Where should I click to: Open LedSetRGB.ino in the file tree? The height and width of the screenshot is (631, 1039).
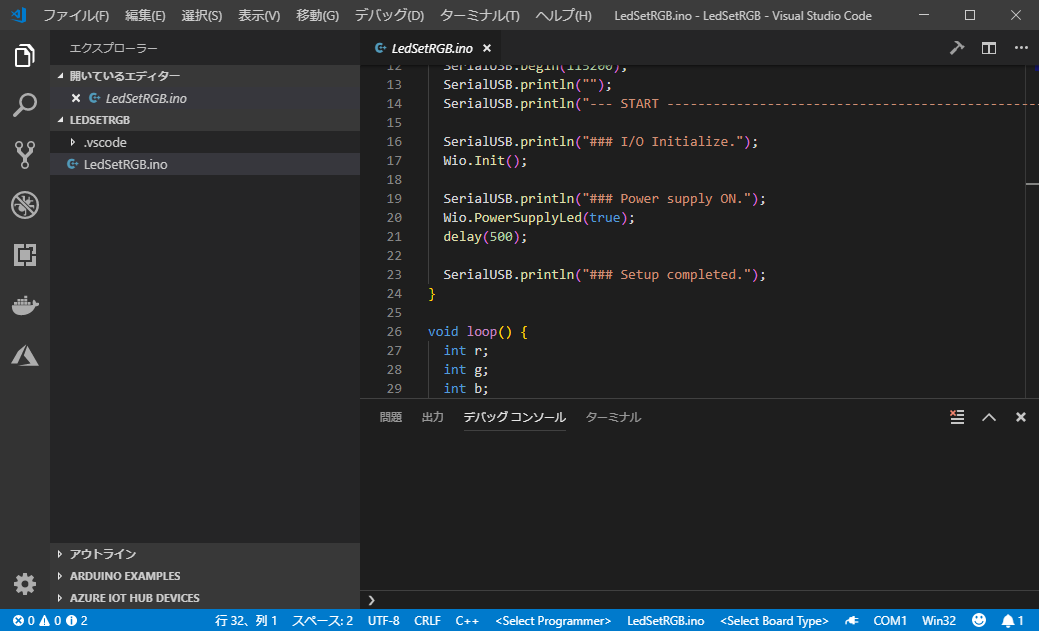[x=205, y=164]
